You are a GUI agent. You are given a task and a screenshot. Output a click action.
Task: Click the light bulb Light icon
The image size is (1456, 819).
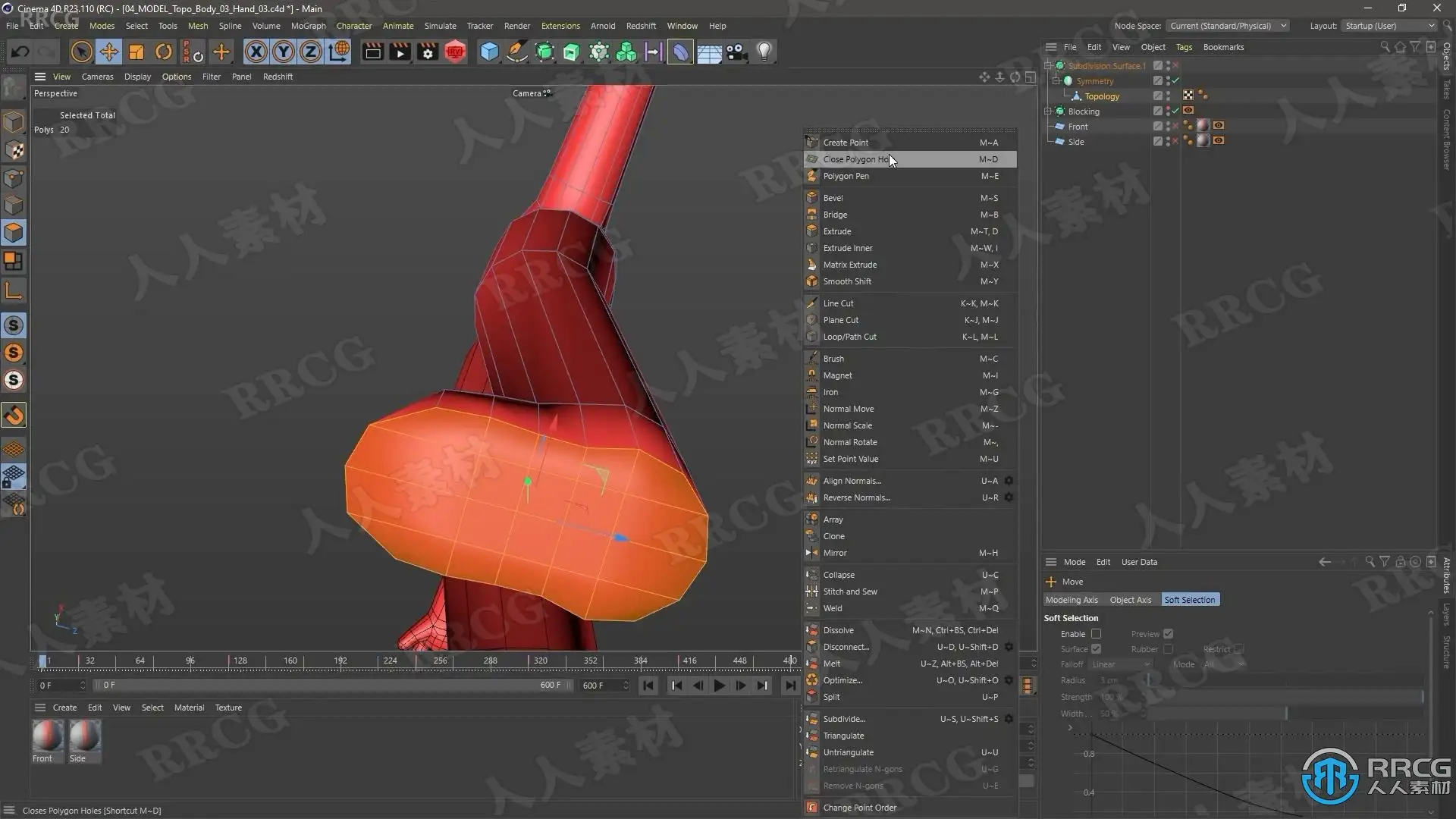tap(764, 52)
